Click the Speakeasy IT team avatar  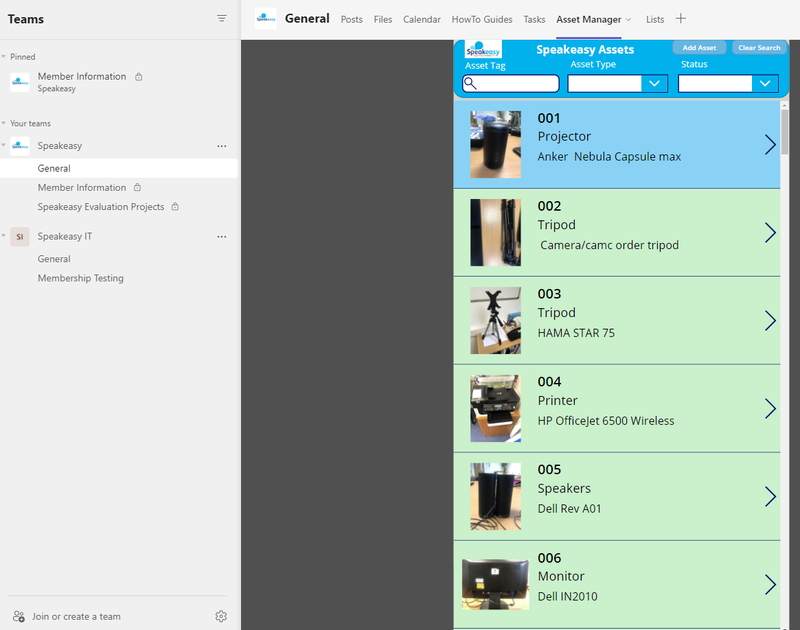click(x=20, y=237)
